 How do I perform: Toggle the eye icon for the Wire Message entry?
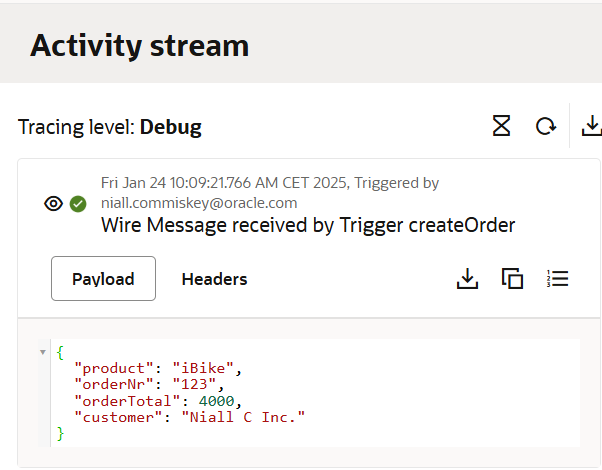[x=53, y=204]
